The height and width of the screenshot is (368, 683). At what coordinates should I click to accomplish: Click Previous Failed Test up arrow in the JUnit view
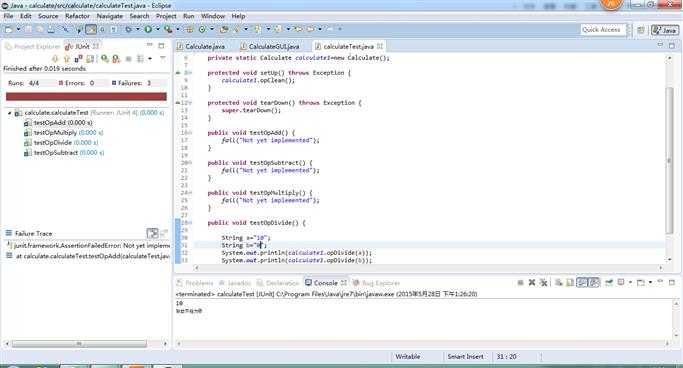(66, 58)
